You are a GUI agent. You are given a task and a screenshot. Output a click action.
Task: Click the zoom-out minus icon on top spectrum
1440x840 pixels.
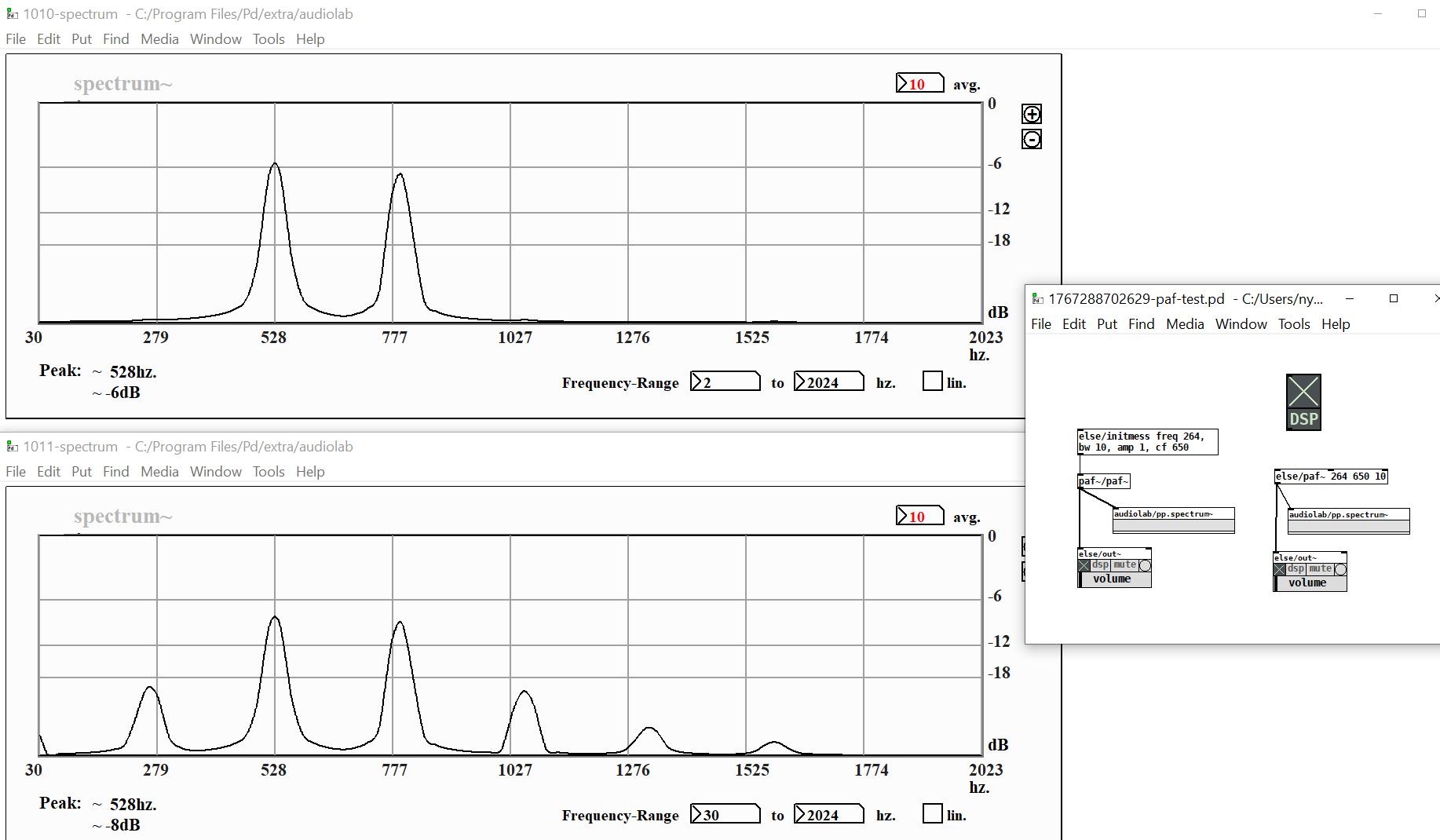(x=1031, y=140)
